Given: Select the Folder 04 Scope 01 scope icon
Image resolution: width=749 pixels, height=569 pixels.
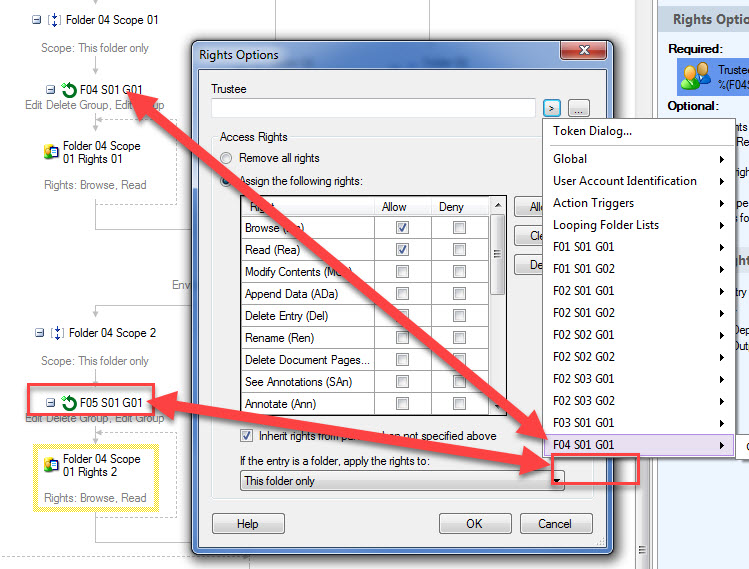Looking at the screenshot, I should tap(54, 20).
